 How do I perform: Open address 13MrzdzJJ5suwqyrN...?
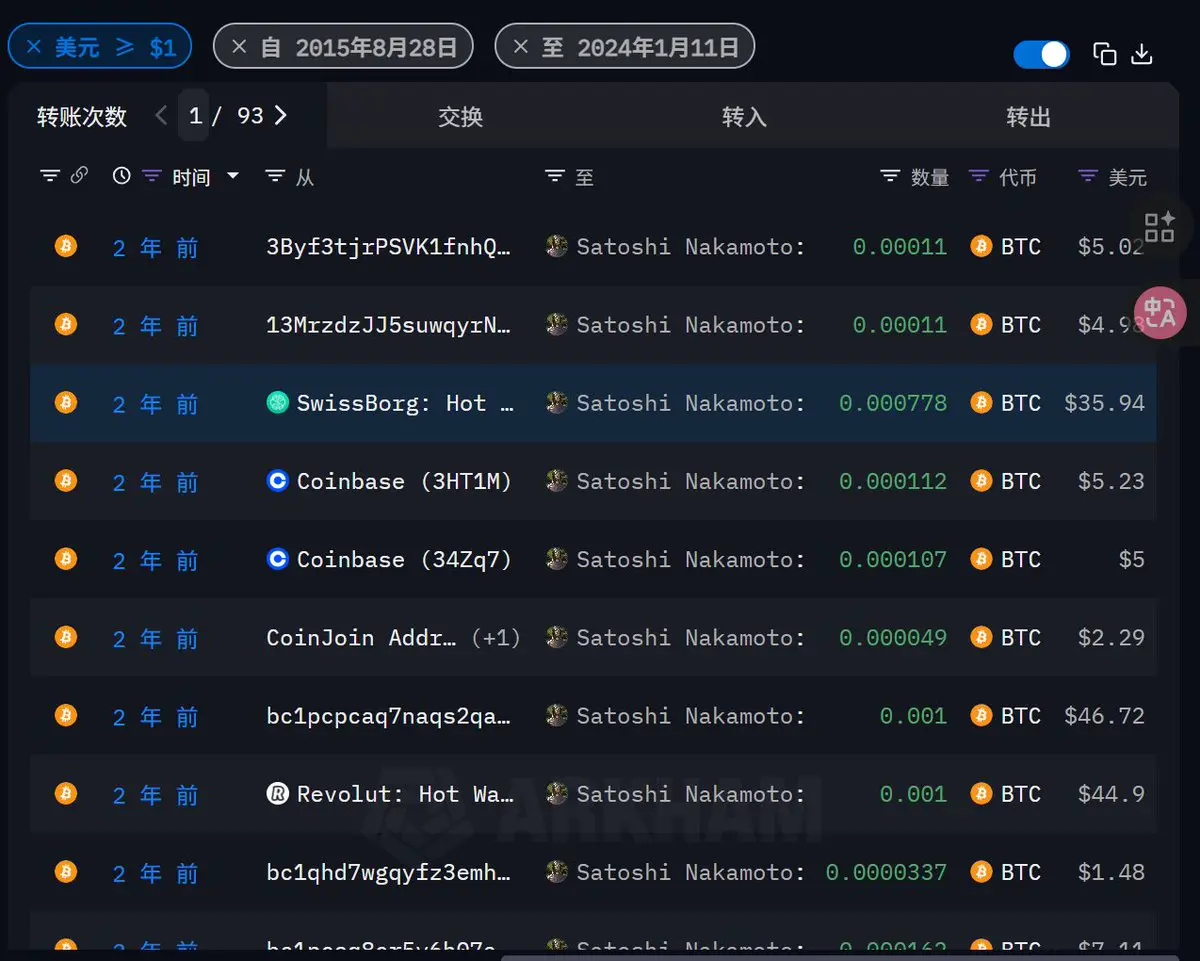(x=389, y=325)
